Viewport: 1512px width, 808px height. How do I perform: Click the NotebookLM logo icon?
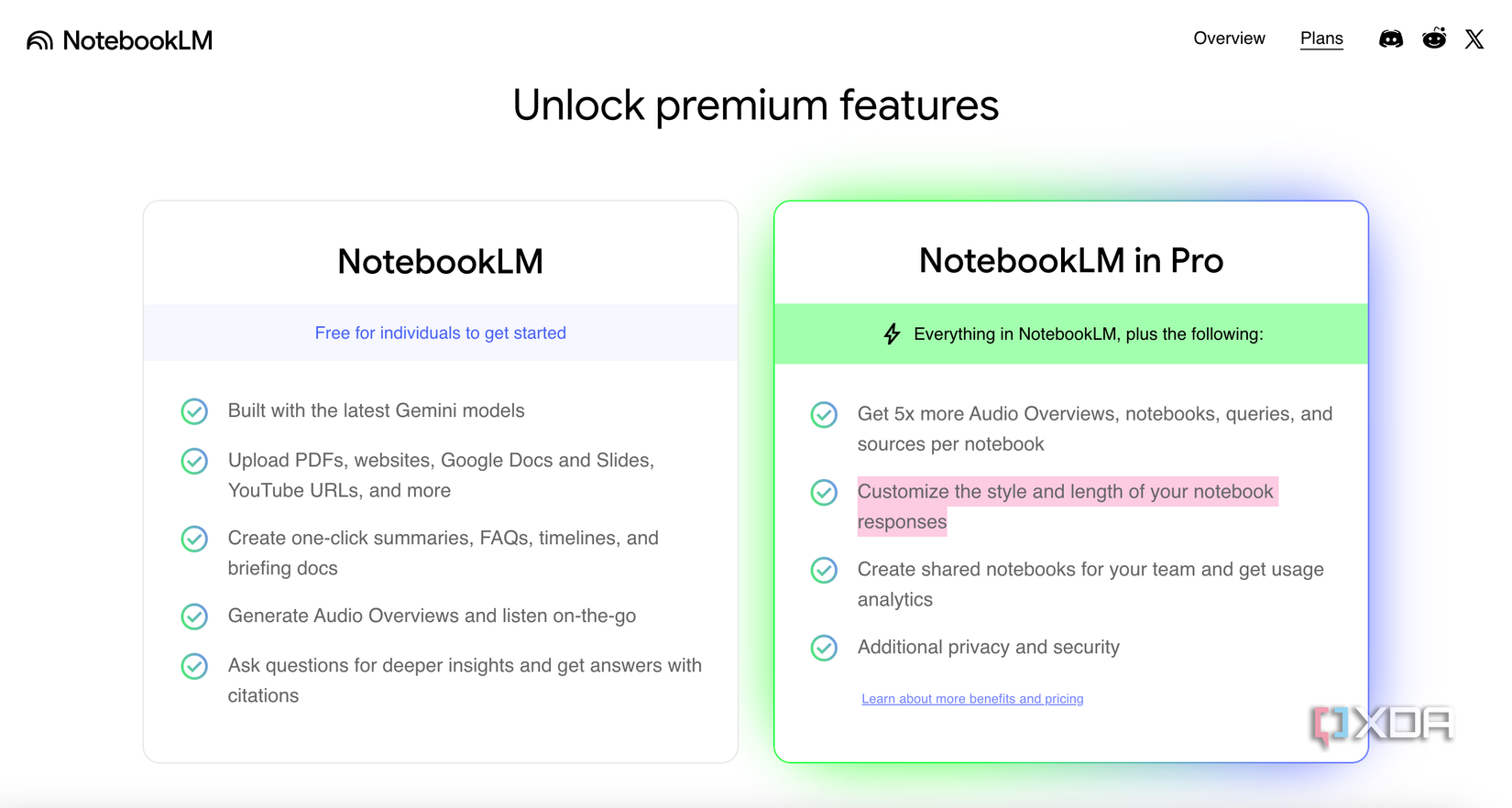pos(39,40)
